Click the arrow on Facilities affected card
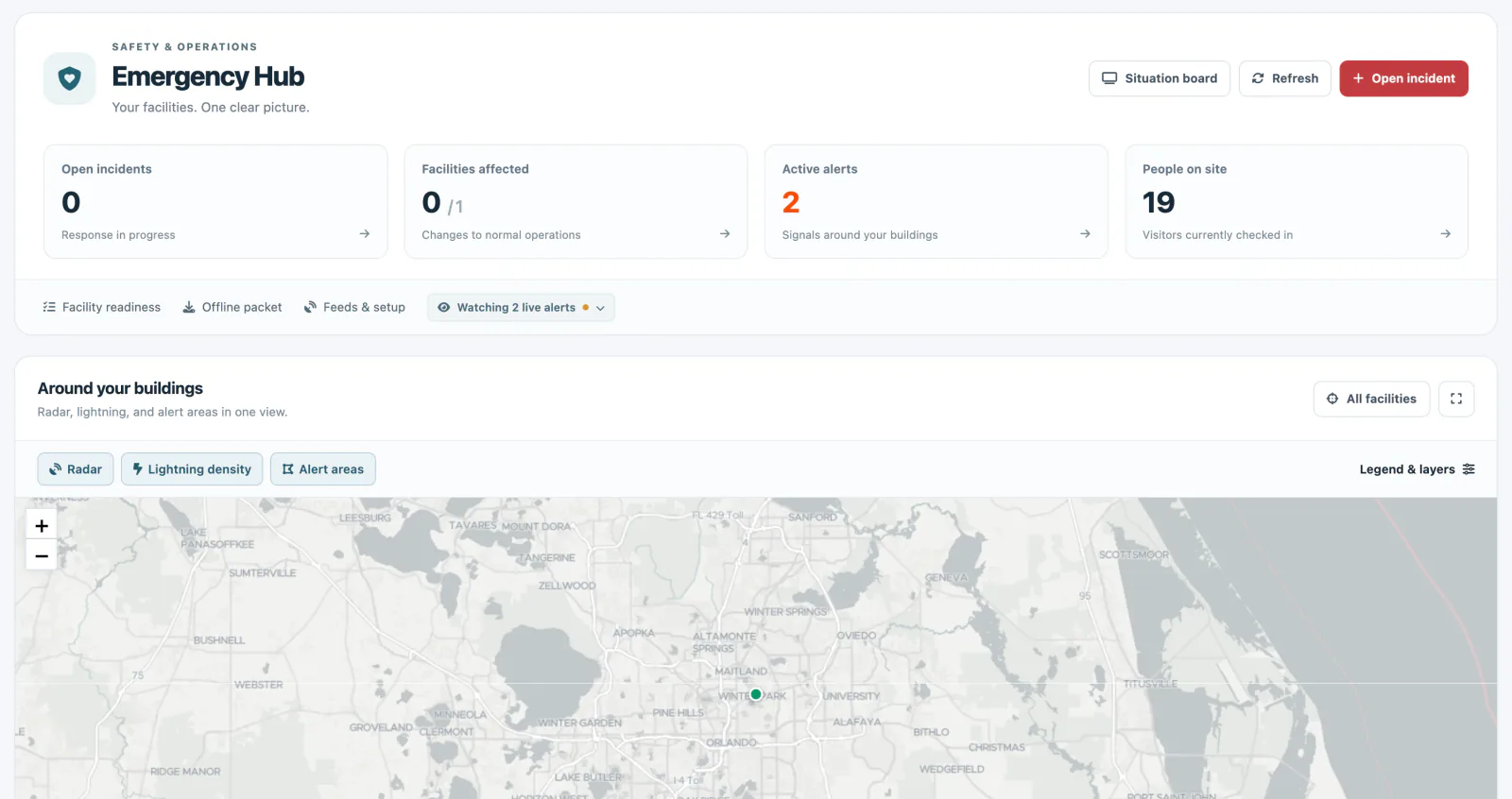This screenshot has width=1512, height=799. coord(725,234)
